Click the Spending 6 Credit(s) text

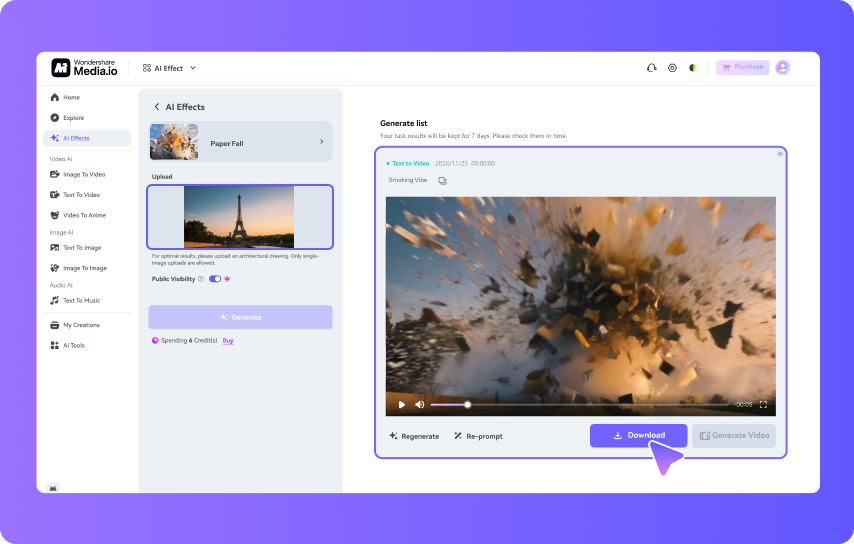point(189,340)
